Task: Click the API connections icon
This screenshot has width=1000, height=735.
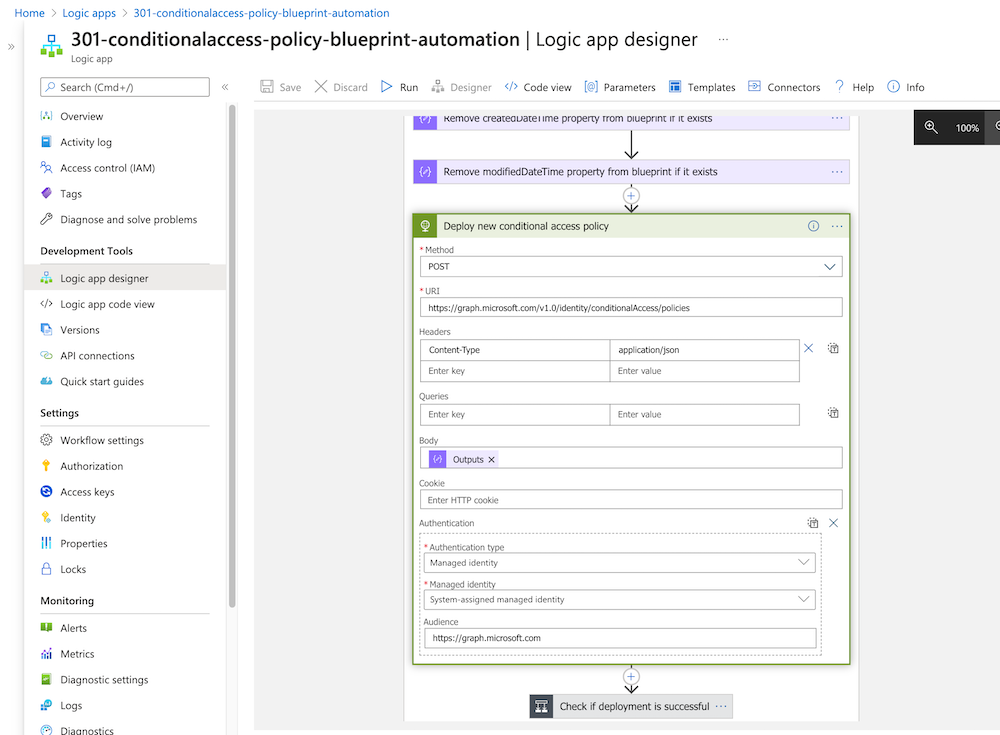Action: (47, 355)
